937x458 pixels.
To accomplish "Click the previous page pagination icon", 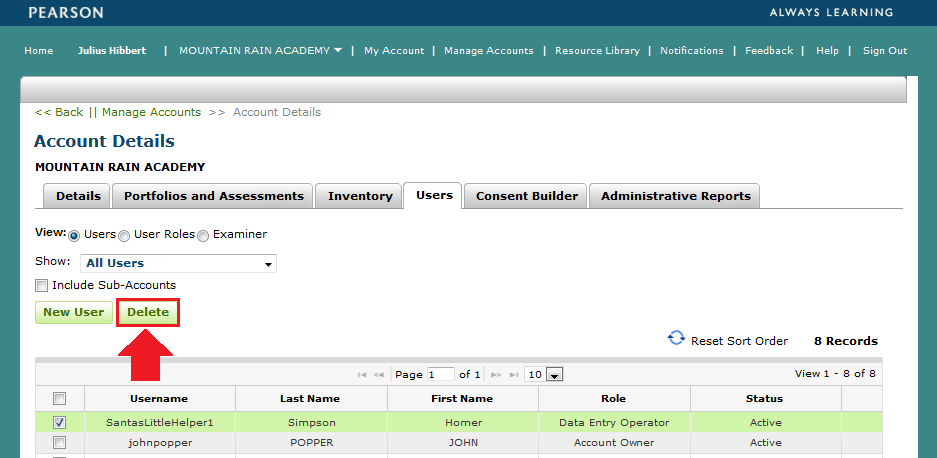I will [379, 375].
